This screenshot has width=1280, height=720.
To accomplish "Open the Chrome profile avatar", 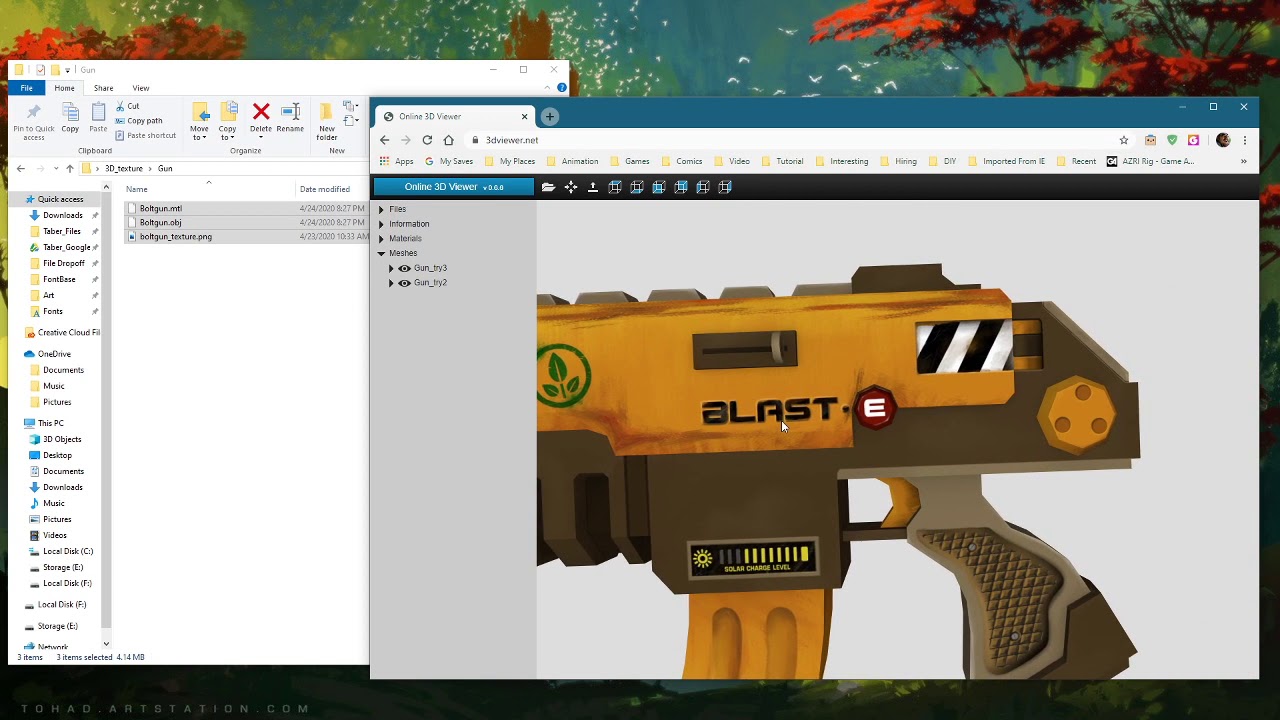I will pyautogui.click(x=1223, y=140).
